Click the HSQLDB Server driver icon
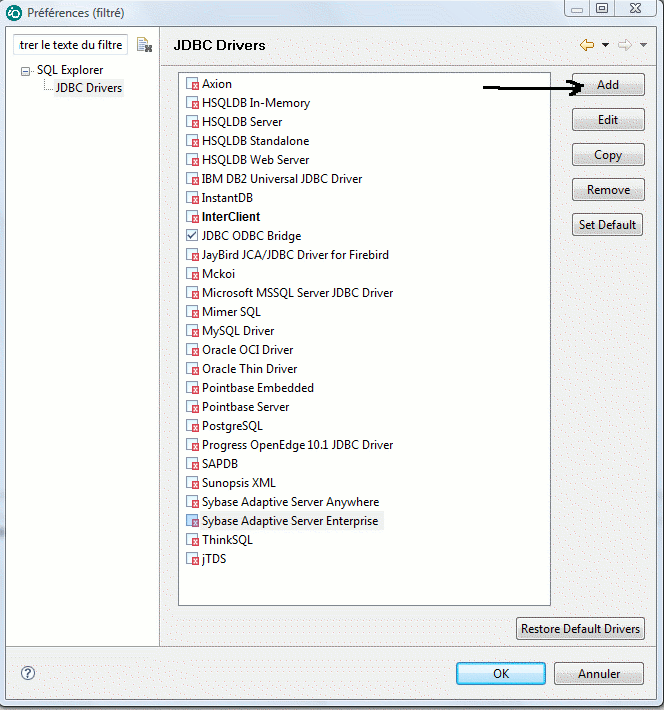The height and width of the screenshot is (710, 664). pos(192,122)
